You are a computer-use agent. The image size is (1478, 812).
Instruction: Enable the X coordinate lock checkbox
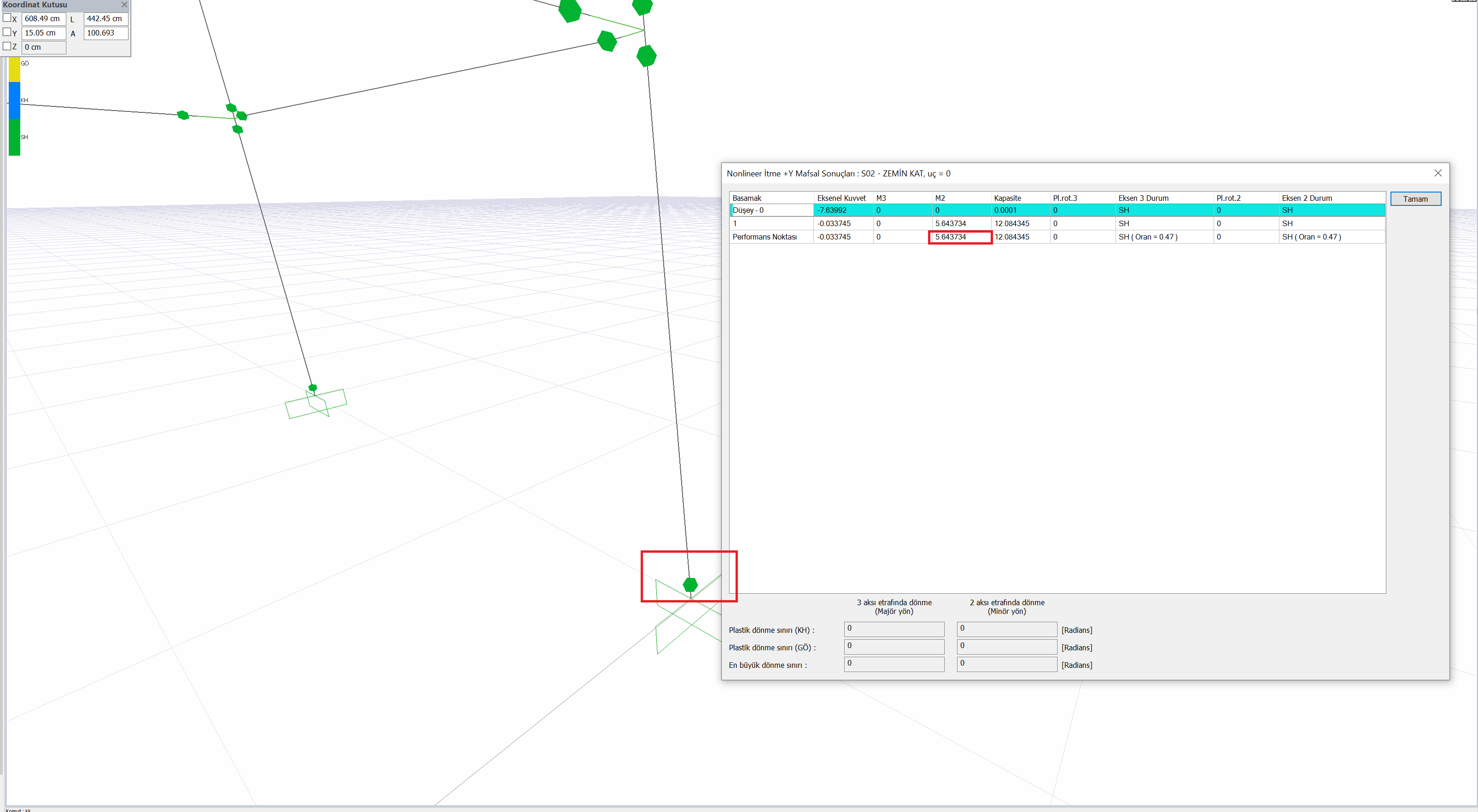(x=7, y=18)
